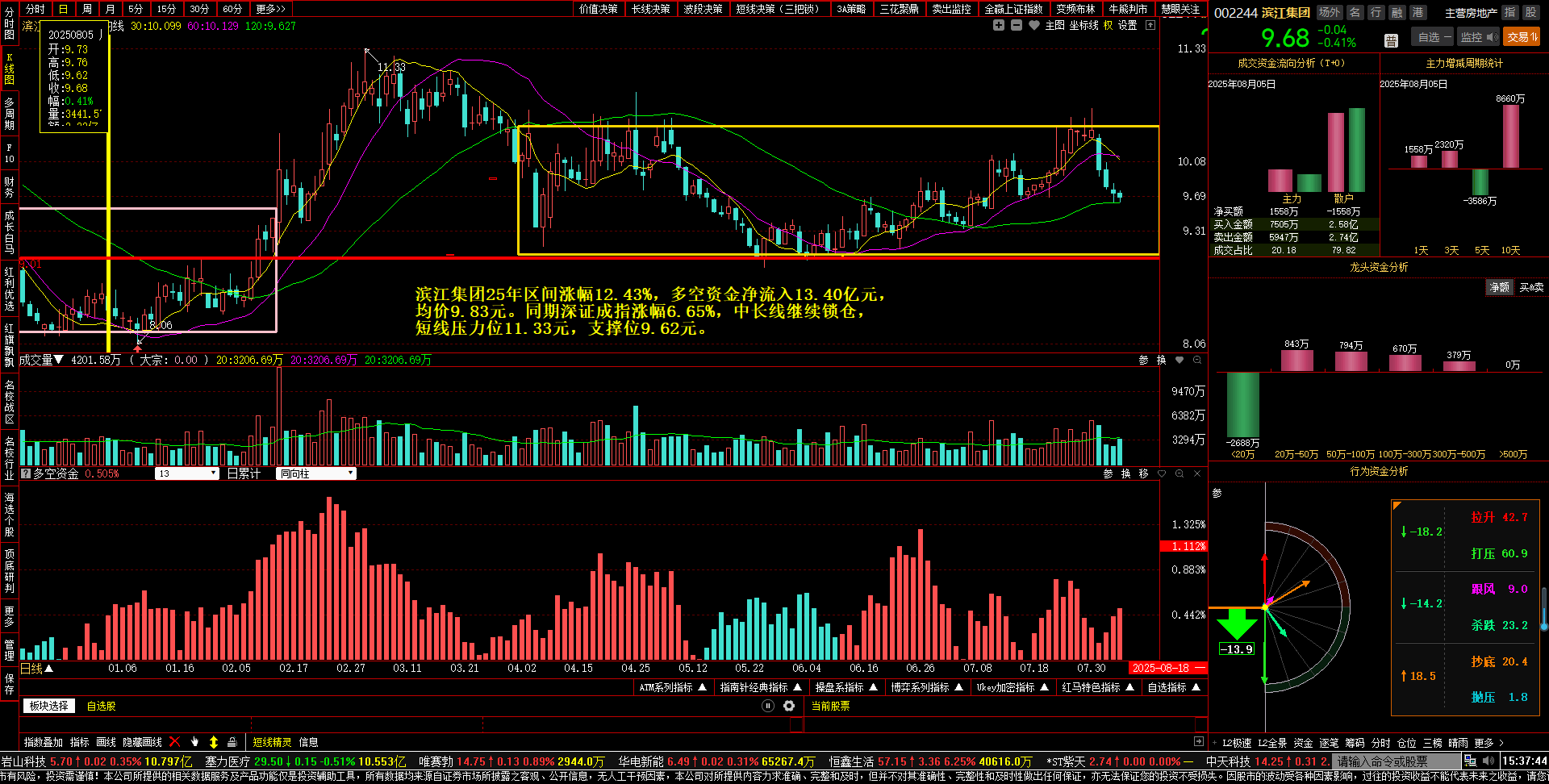The image size is (1549, 784).
Task: Select the 1天 period in 主力增减周期统计
Action: 1421,251
